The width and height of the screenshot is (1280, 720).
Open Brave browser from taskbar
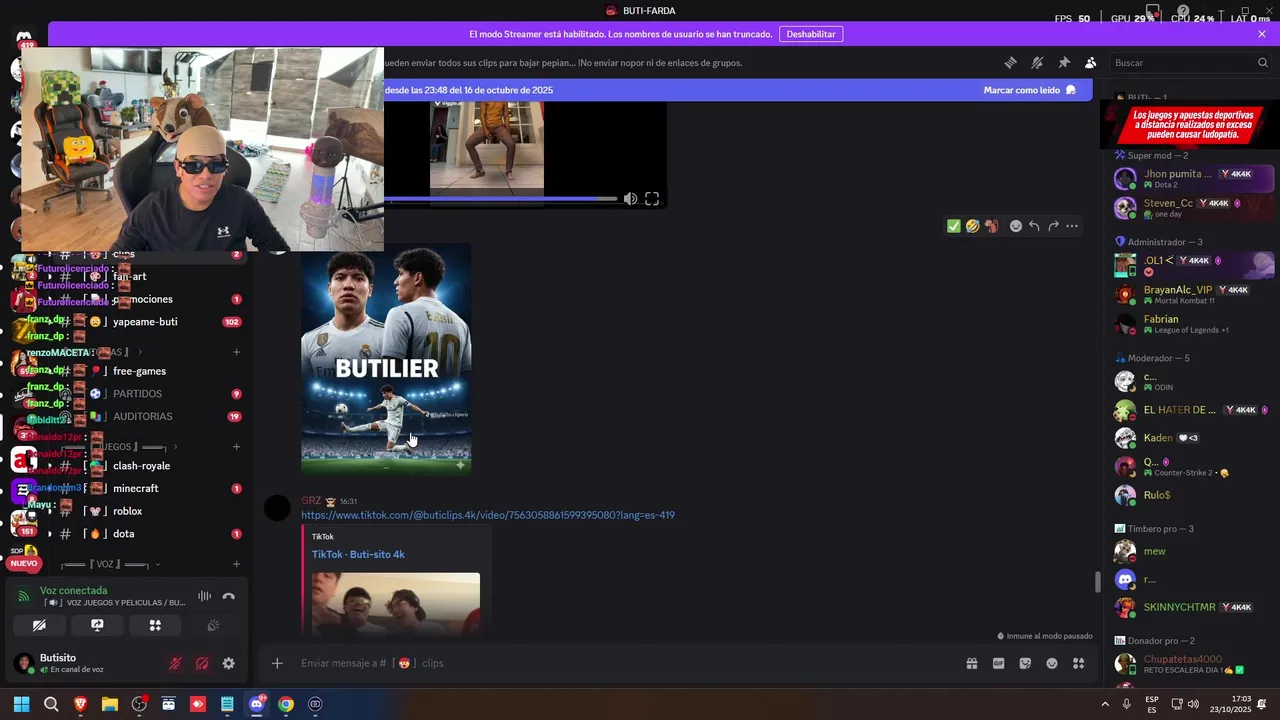(80, 704)
